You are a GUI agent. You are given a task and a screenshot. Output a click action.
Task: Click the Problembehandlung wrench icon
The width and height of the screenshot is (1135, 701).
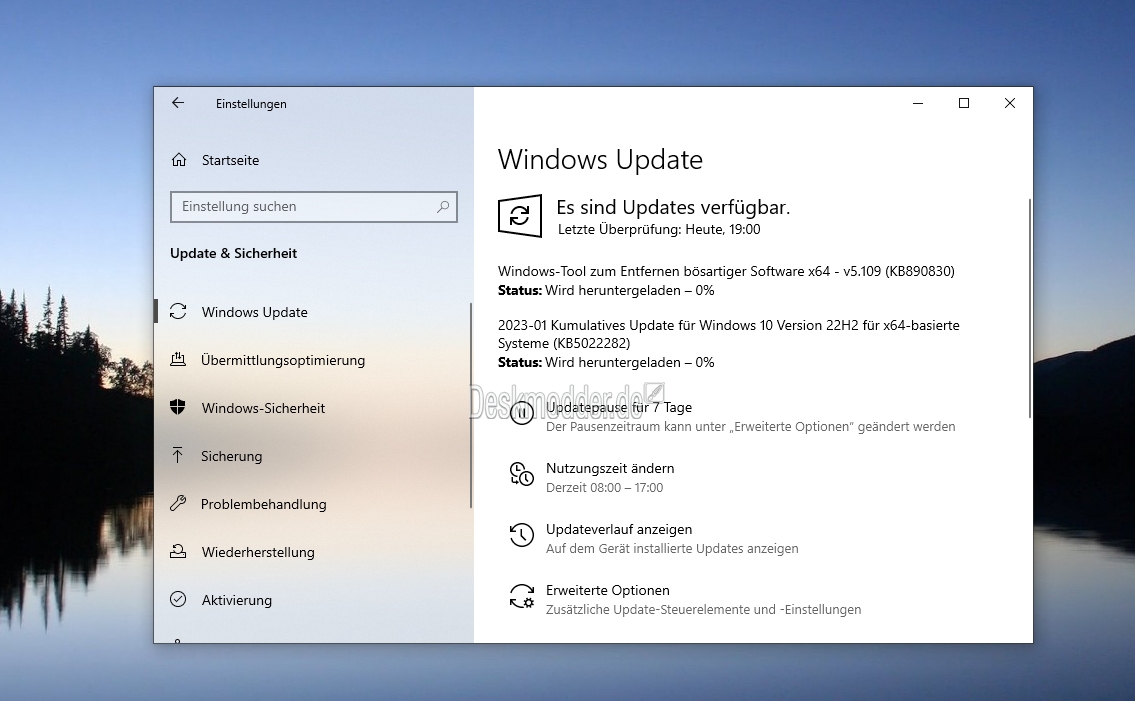pyautogui.click(x=178, y=503)
